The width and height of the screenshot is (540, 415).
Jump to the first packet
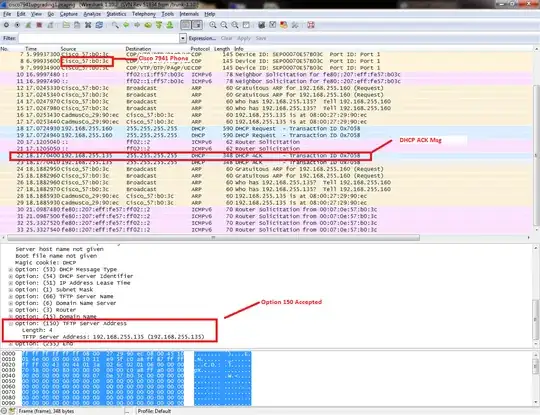click(159, 25)
